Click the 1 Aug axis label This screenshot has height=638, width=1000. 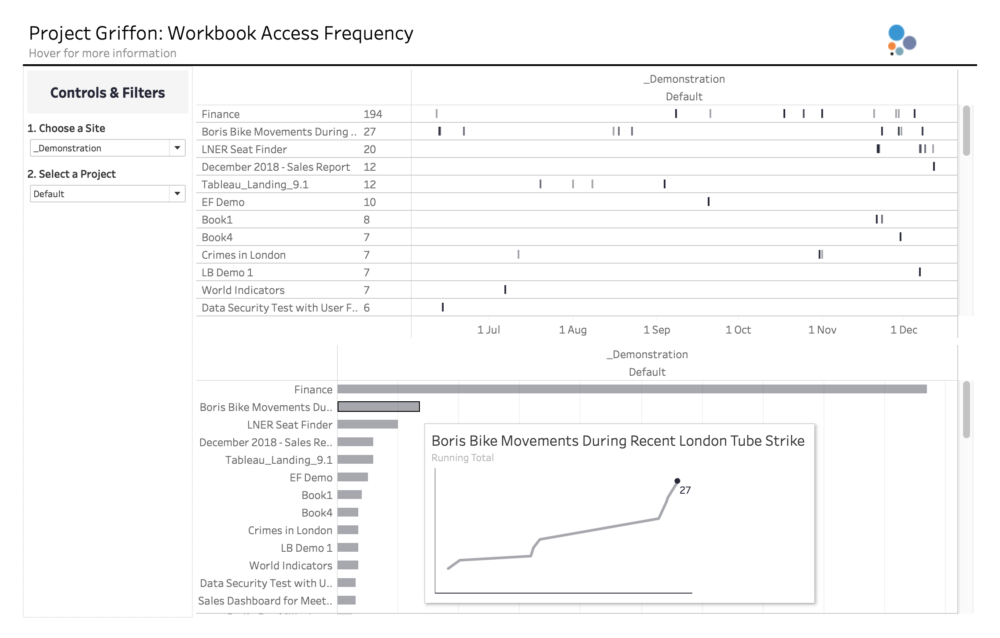573,330
